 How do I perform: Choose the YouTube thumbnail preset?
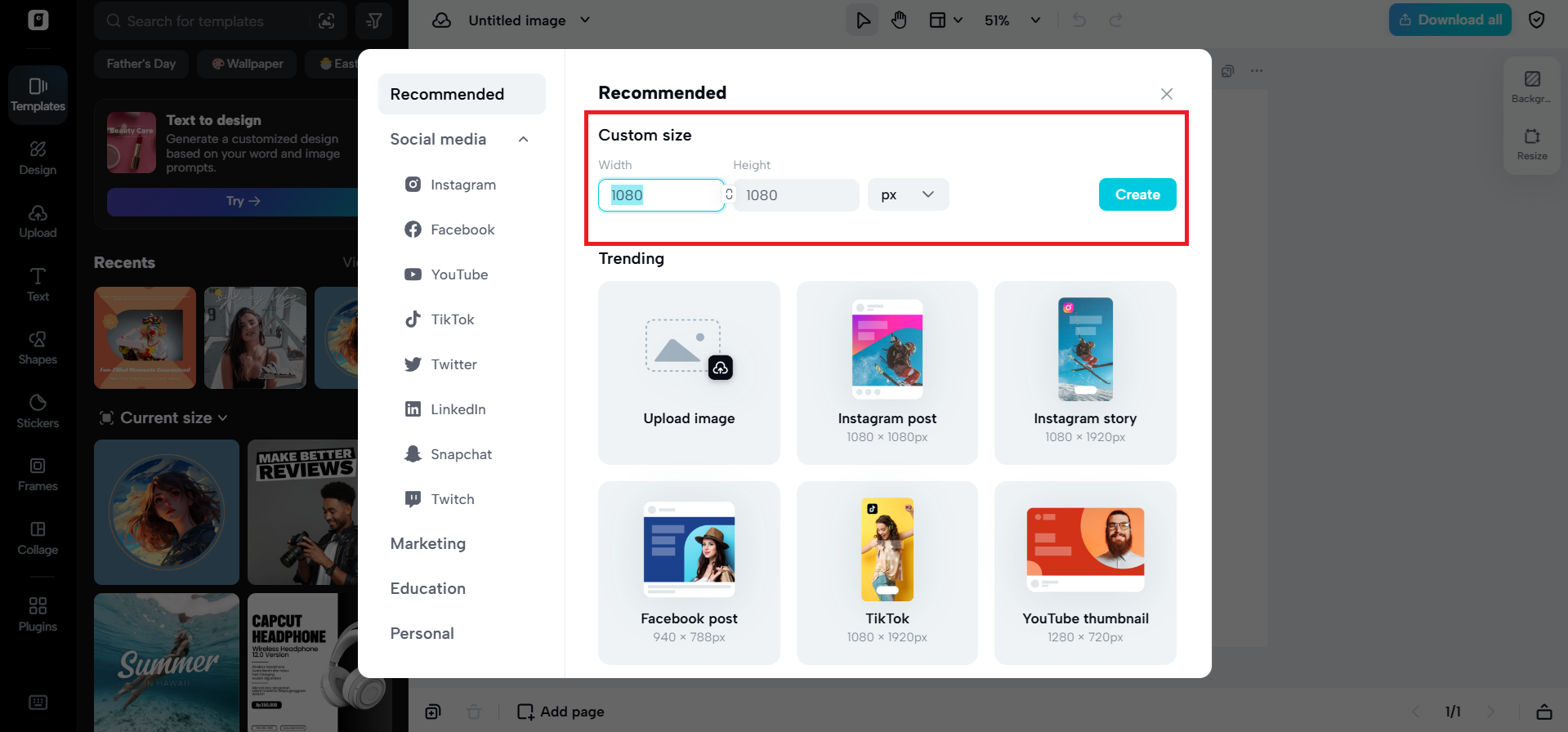[x=1085, y=573]
